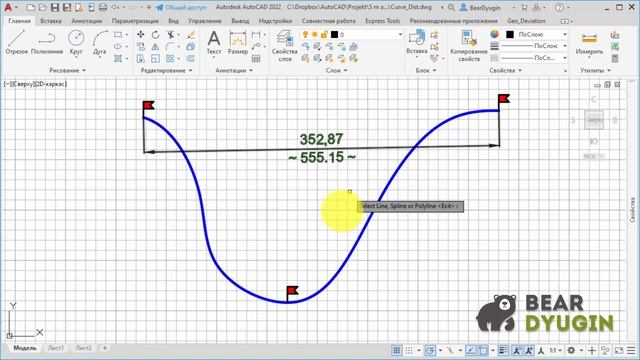
Task: Switch to the Лист1 layout tab
Action: coord(56,348)
